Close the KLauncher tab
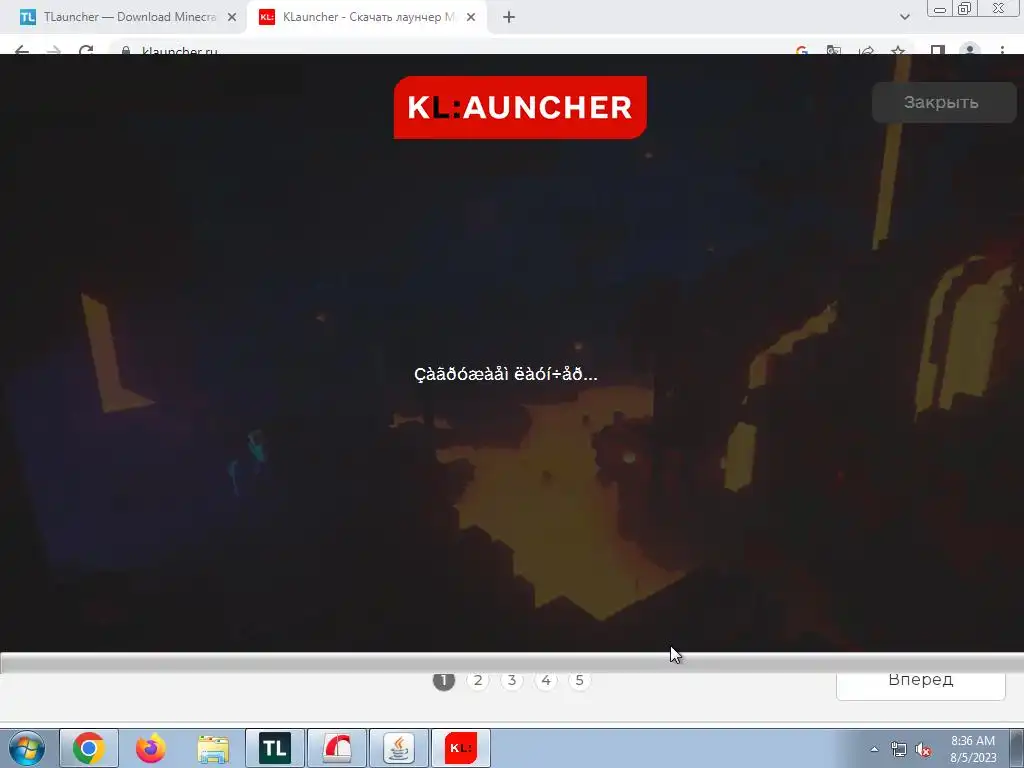The image size is (1024, 768). pos(470,18)
